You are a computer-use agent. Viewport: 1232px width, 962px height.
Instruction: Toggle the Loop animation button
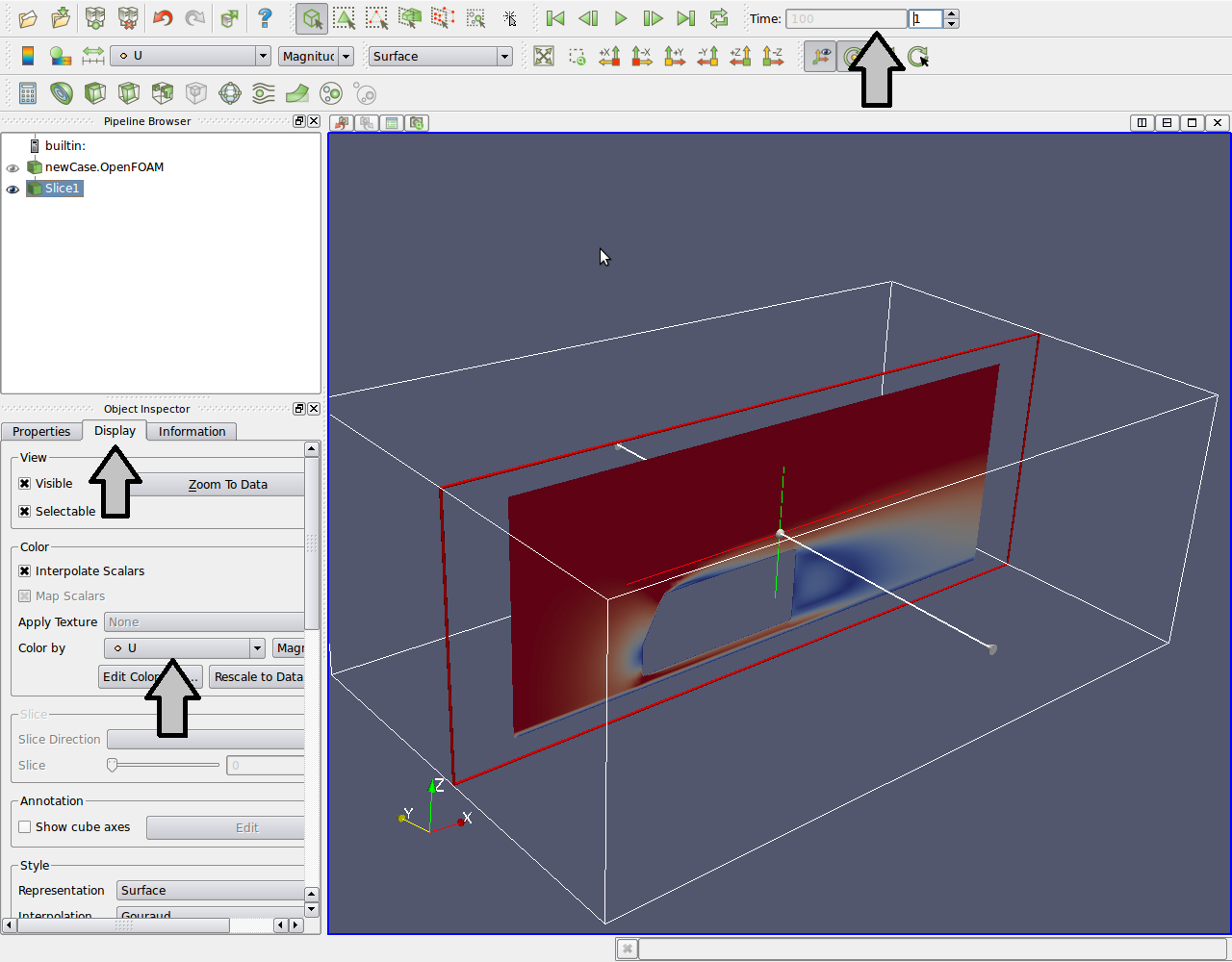719,18
